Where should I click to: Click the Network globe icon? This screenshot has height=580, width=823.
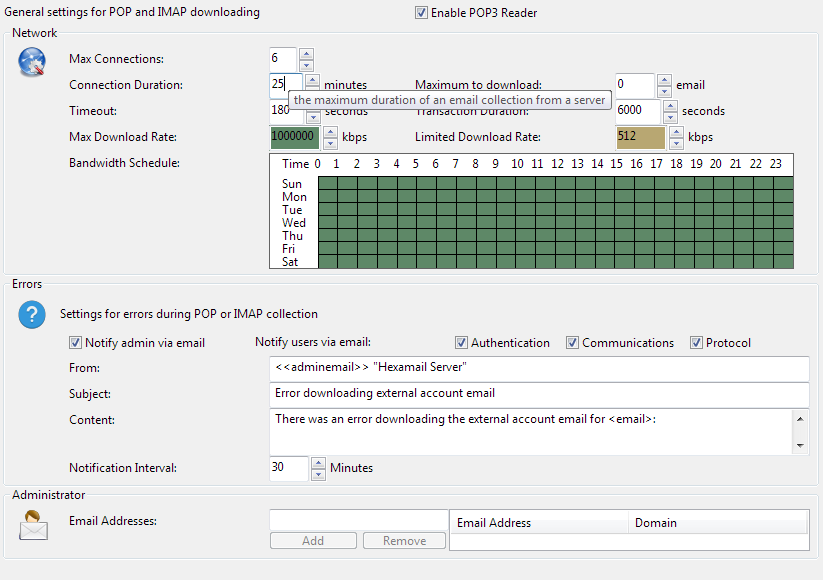pos(33,62)
